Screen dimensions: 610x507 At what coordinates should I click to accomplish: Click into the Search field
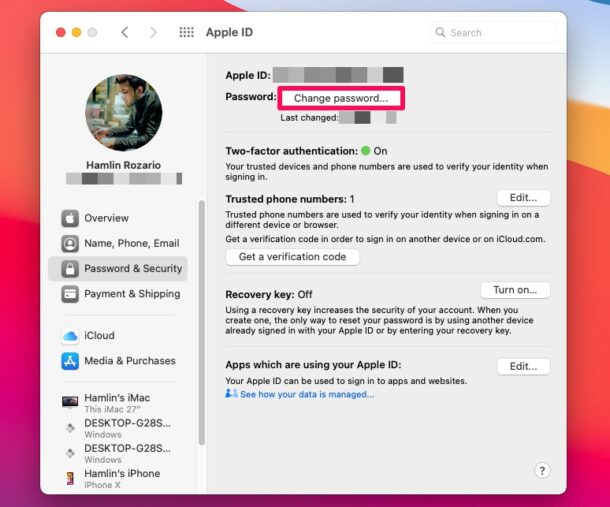point(493,32)
